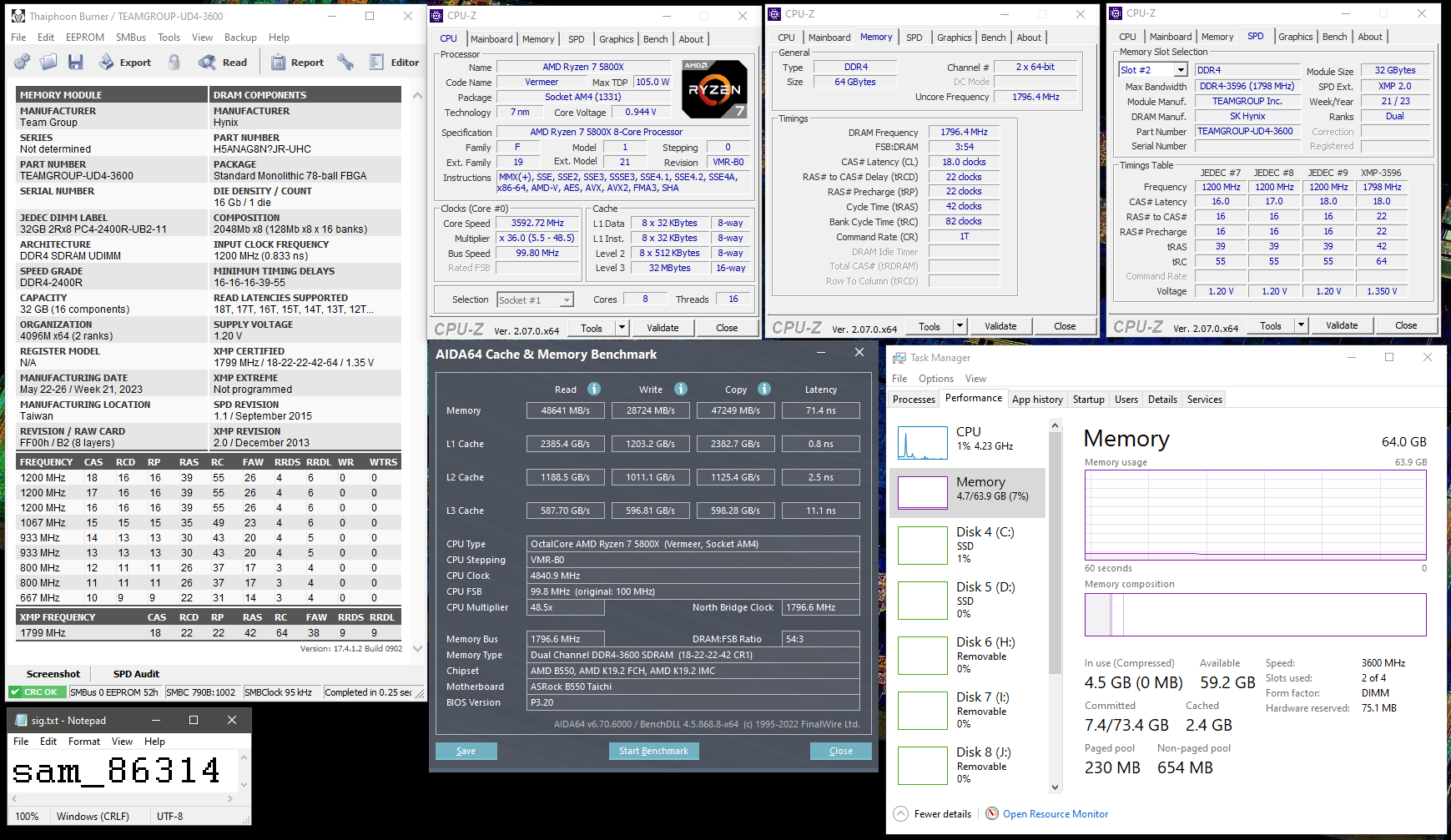Image resolution: width=1451 pixels, height=840 pixels.
Task: Click the Fewer details chevron icon in Task Manager
Action: 900,814
